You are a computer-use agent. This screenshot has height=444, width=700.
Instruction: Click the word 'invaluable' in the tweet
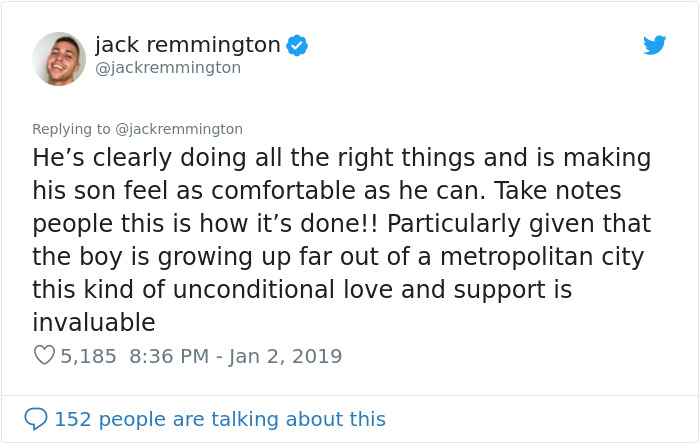coord(93,323)
